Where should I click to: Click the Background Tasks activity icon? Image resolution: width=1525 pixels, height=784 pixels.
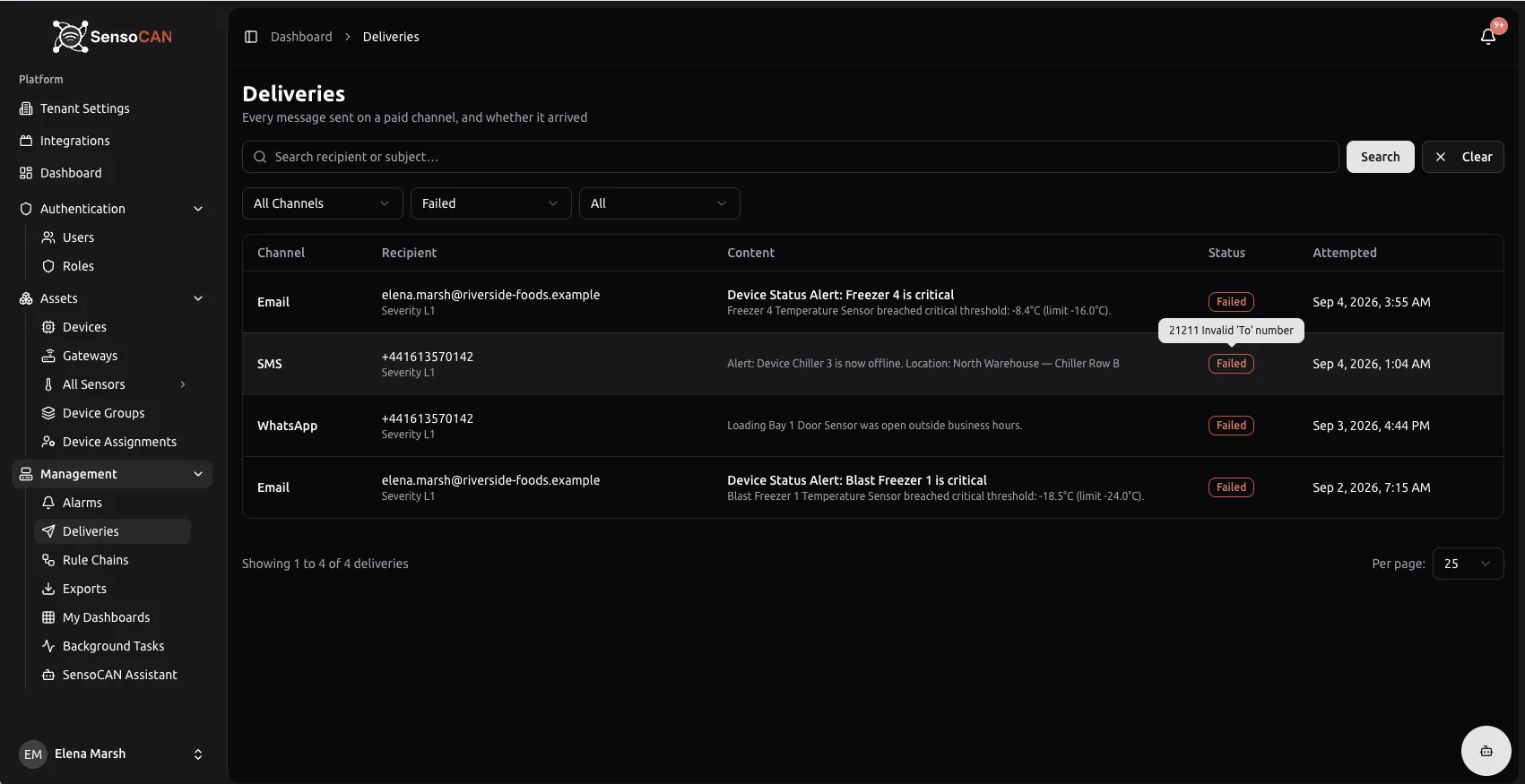tap(48, 646)
